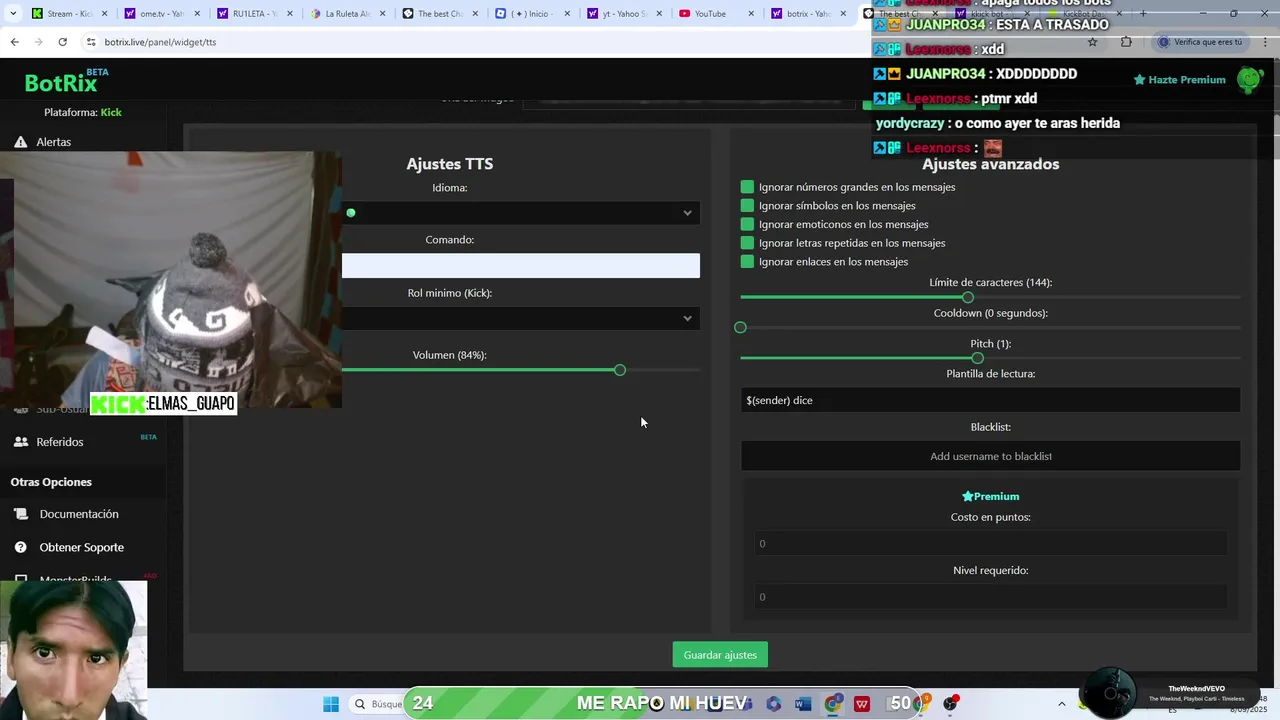Toggle Ignorar números grandes en los mensajes
The height and width of the screenshot is (720, 1280).
click(x=747, y=187)
